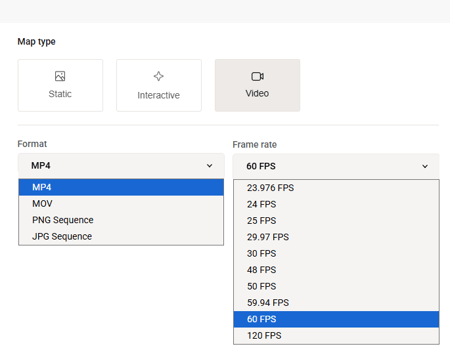The image size is (450, 361).
Task: Click the Format dropdown chevron arrow
Action: [x=209, y=166]
